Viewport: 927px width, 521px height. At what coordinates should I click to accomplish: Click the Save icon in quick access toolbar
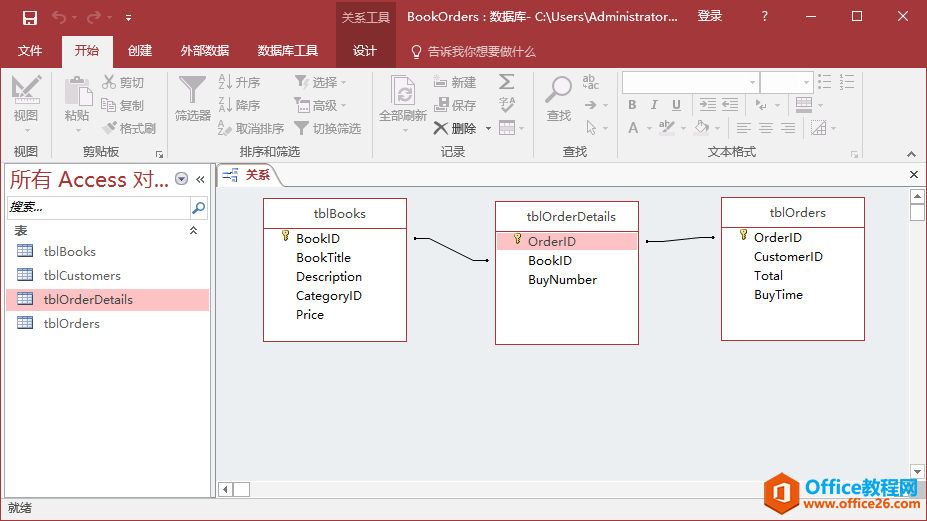[x=29, y=17]
